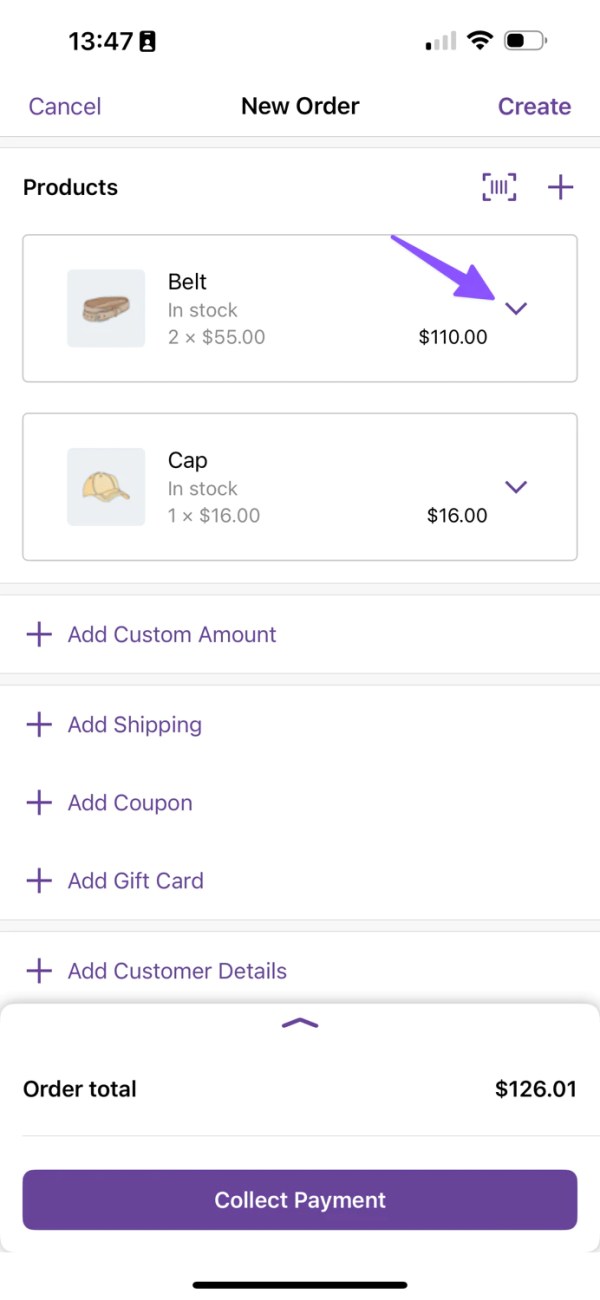Open the Belt product thumbnail

[106, 308]
